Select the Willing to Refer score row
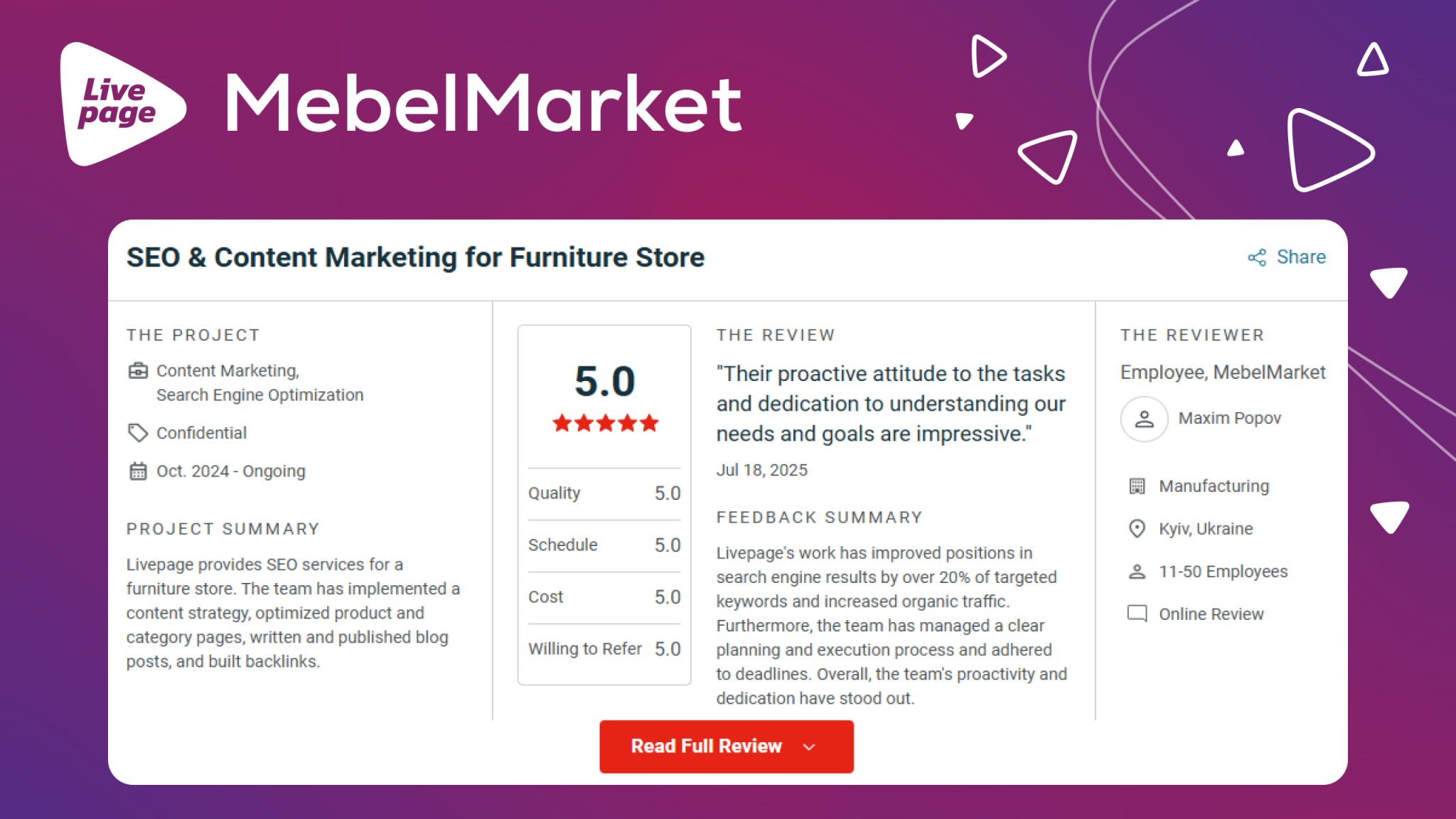 [604, 649]
